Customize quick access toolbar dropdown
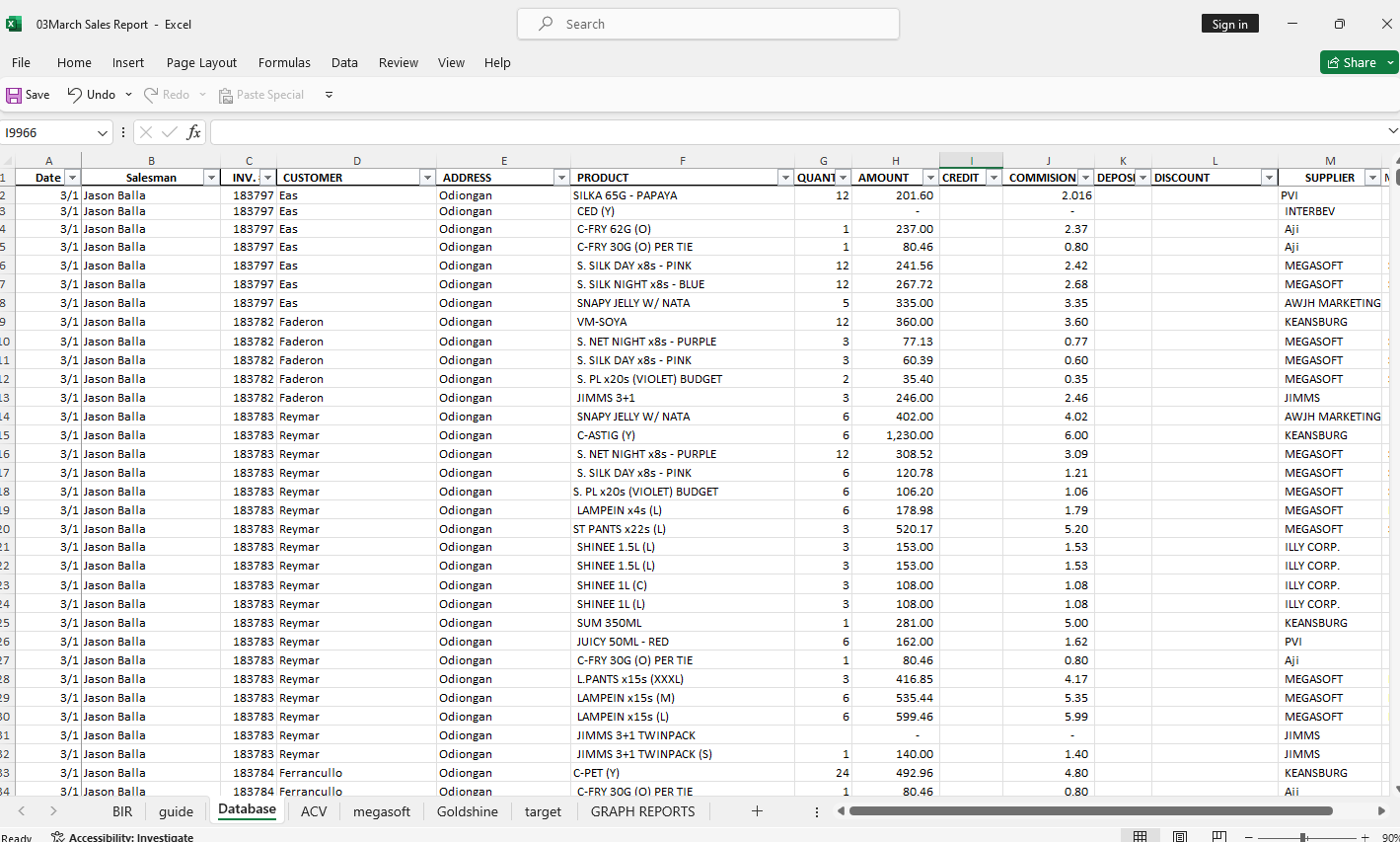This screenshot has height=842, width=1400. pyautogui.click(x=329, y=95)
